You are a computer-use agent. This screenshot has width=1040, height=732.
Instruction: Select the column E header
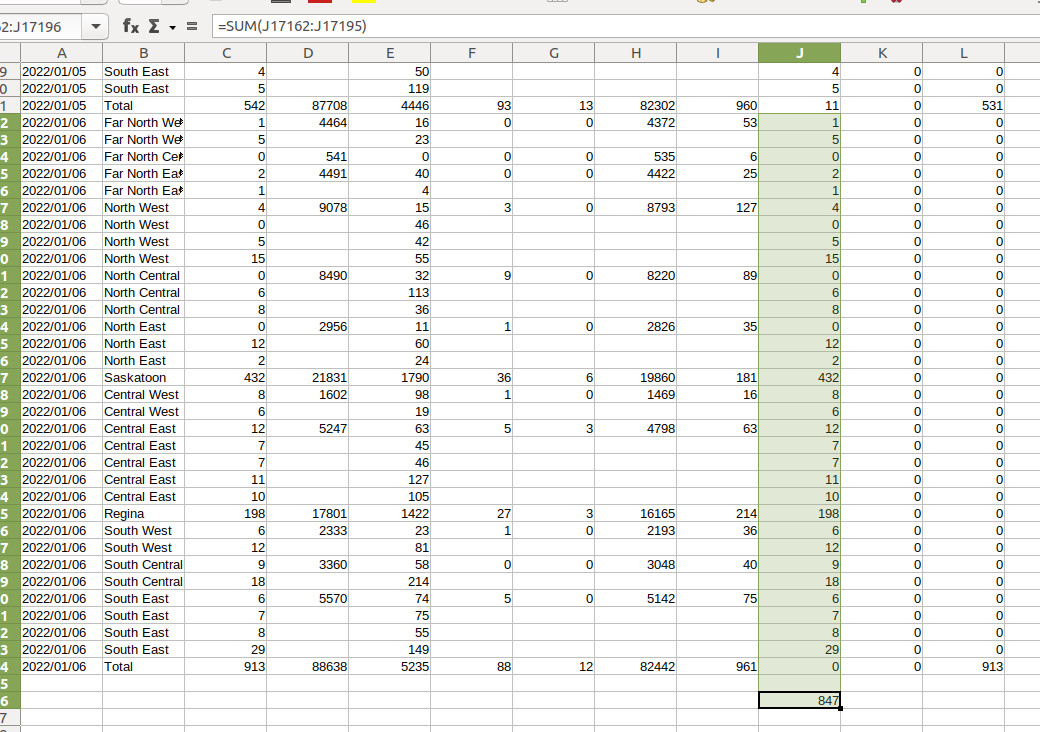390,54
